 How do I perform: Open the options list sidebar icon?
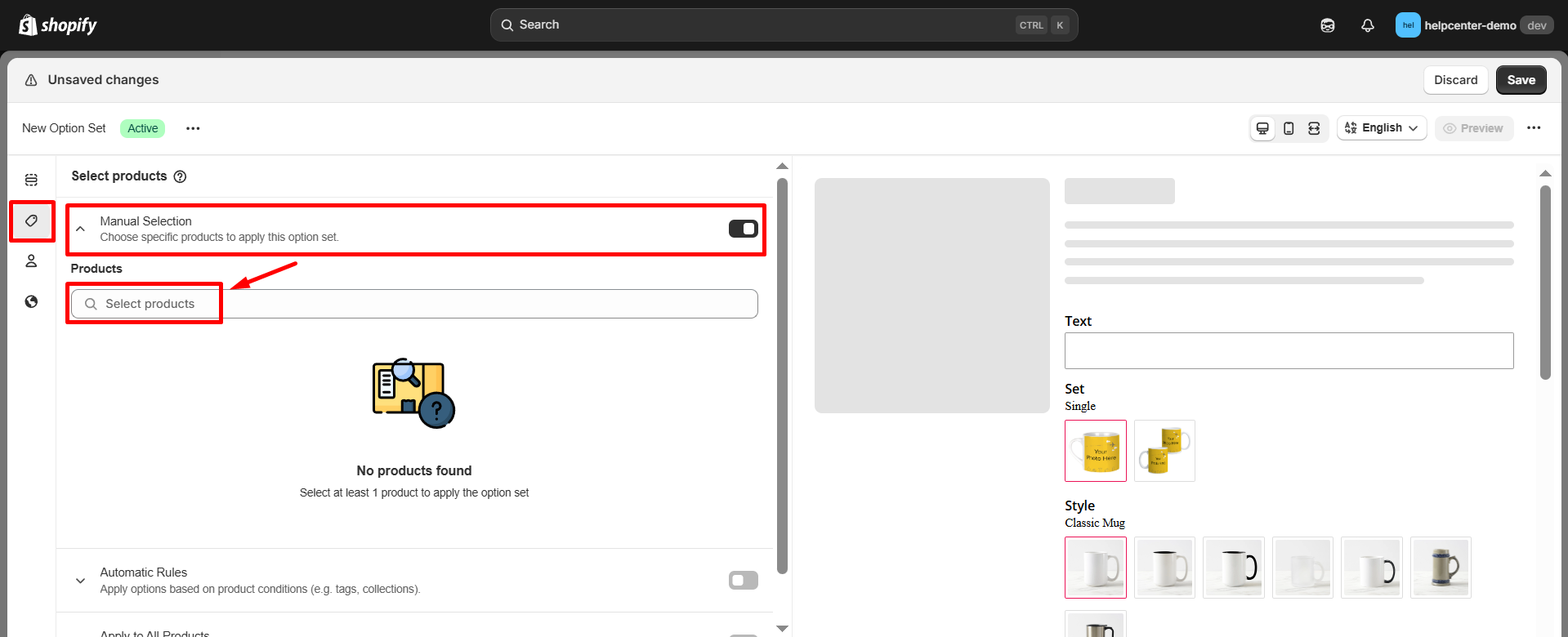point(31,180)
